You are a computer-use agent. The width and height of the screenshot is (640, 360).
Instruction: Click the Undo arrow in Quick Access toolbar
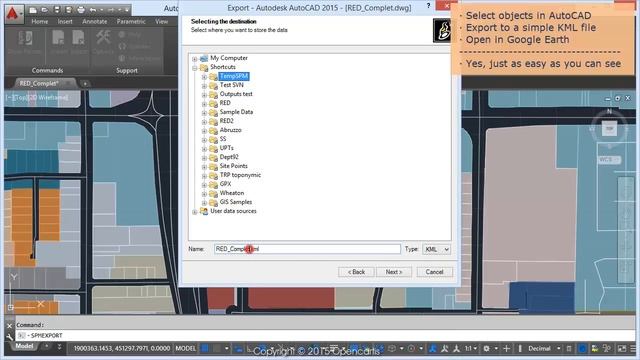pos(93,9)
